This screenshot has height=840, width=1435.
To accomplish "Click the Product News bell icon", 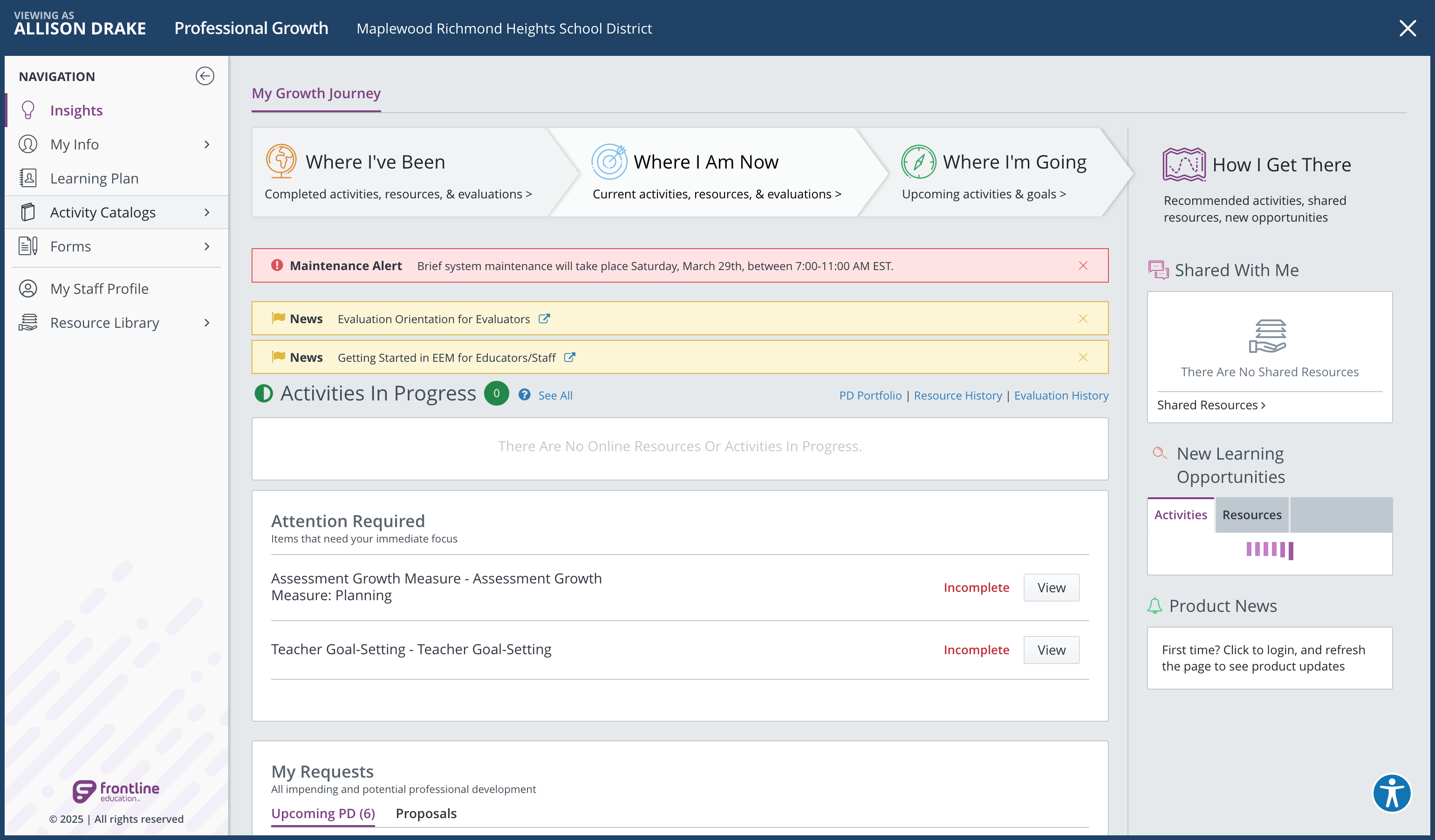I will click(x=1154, y=605).
